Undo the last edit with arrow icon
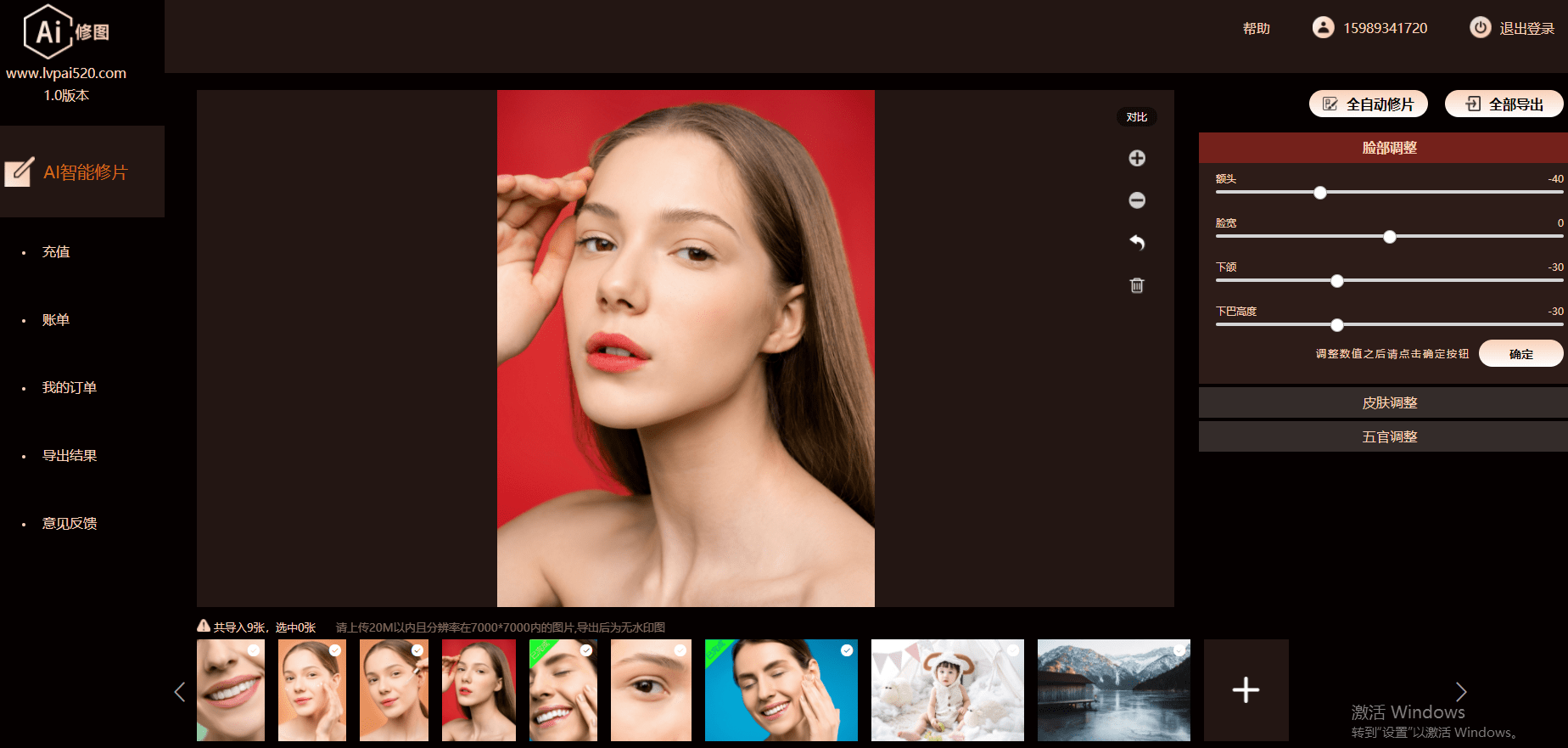Screen dimensions: 1568x748 coord(1137,243)
